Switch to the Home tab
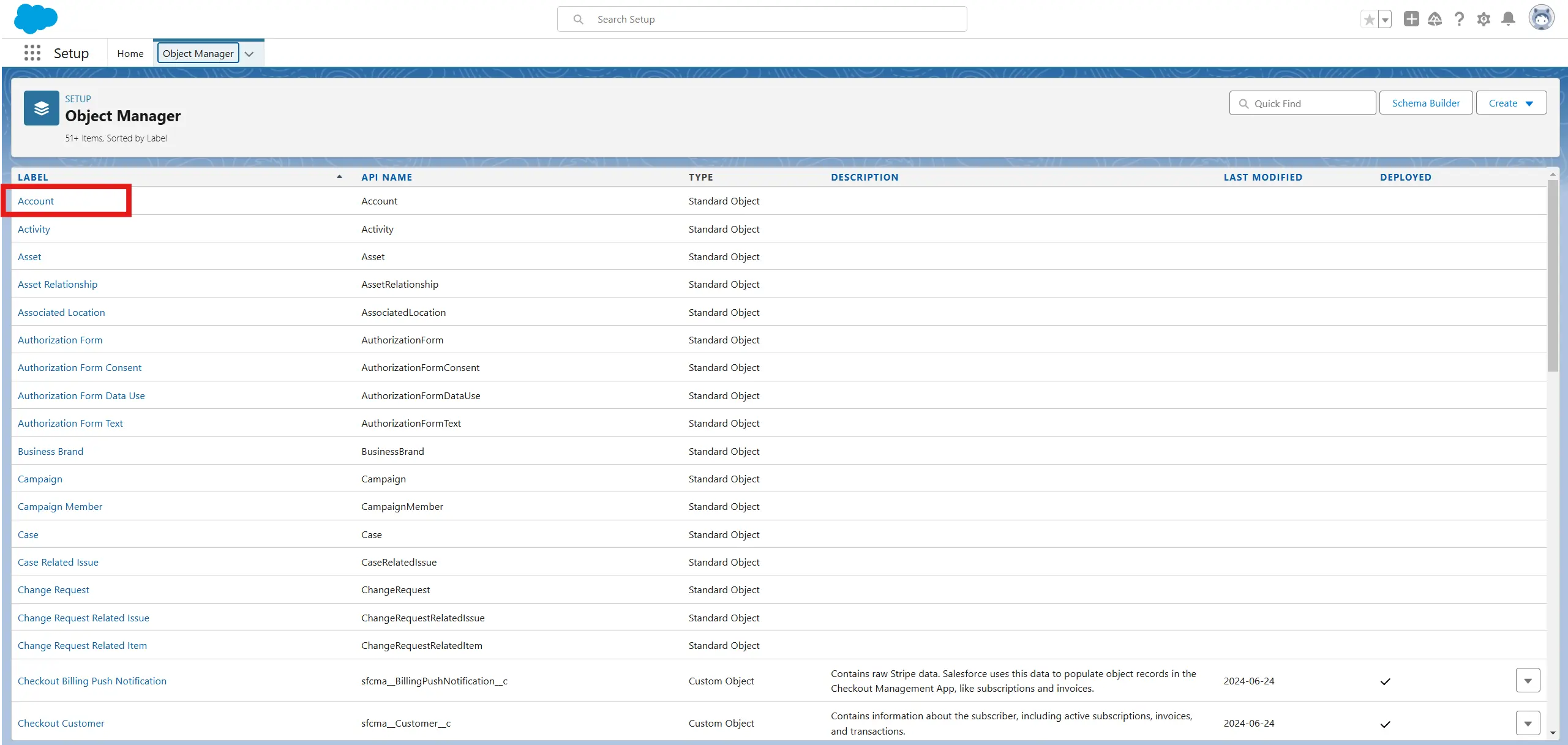 point(130,54)
